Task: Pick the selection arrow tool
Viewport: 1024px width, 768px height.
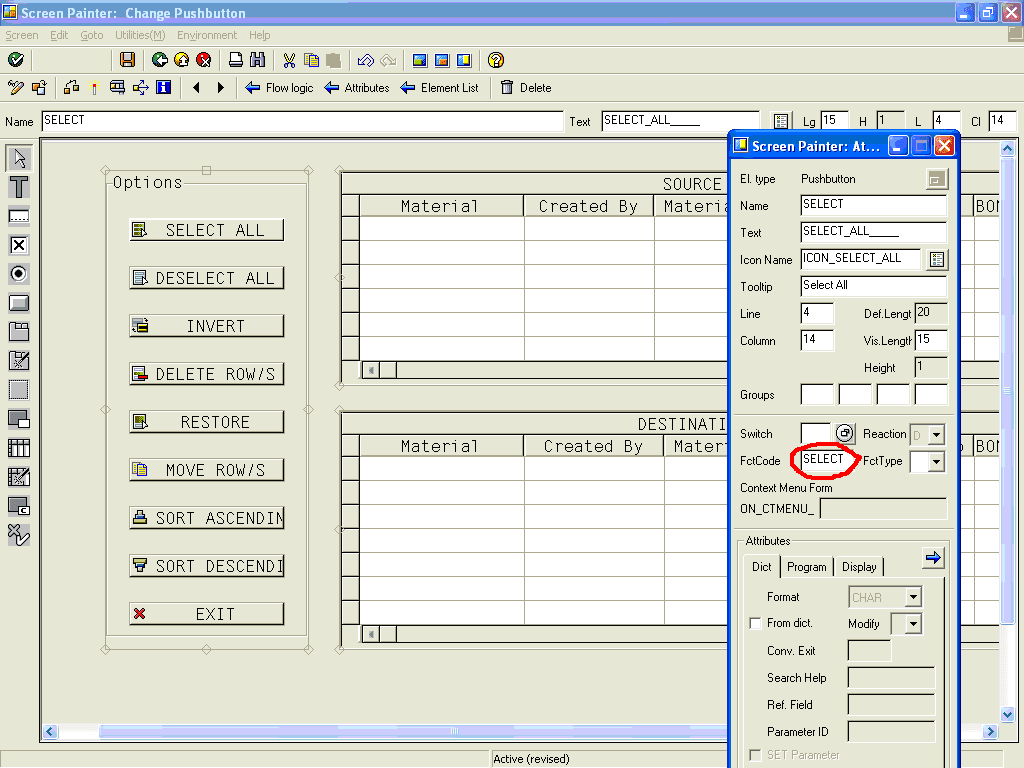Action: (x=18, y=157)
